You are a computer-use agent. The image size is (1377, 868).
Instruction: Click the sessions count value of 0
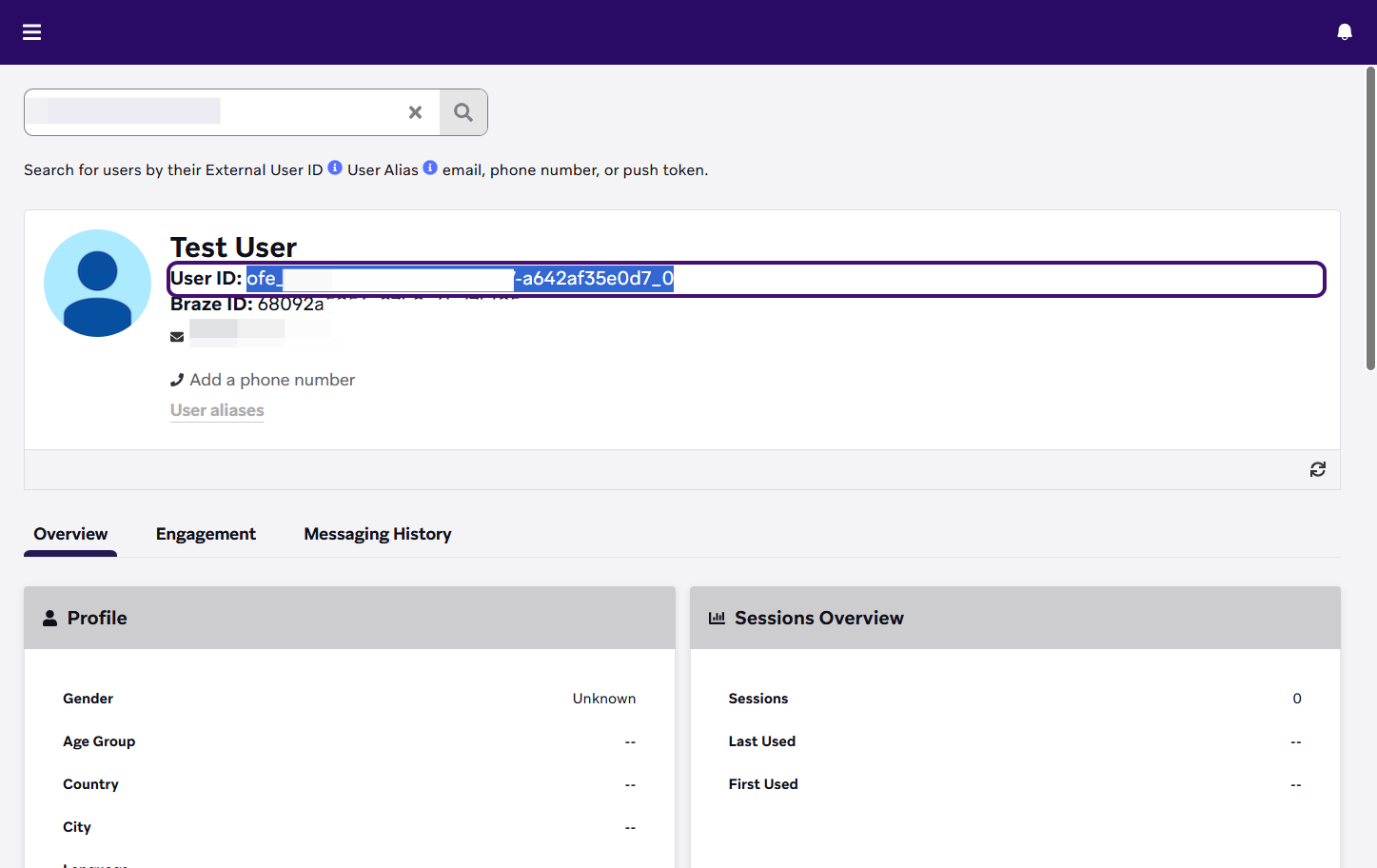(1296, 698)
